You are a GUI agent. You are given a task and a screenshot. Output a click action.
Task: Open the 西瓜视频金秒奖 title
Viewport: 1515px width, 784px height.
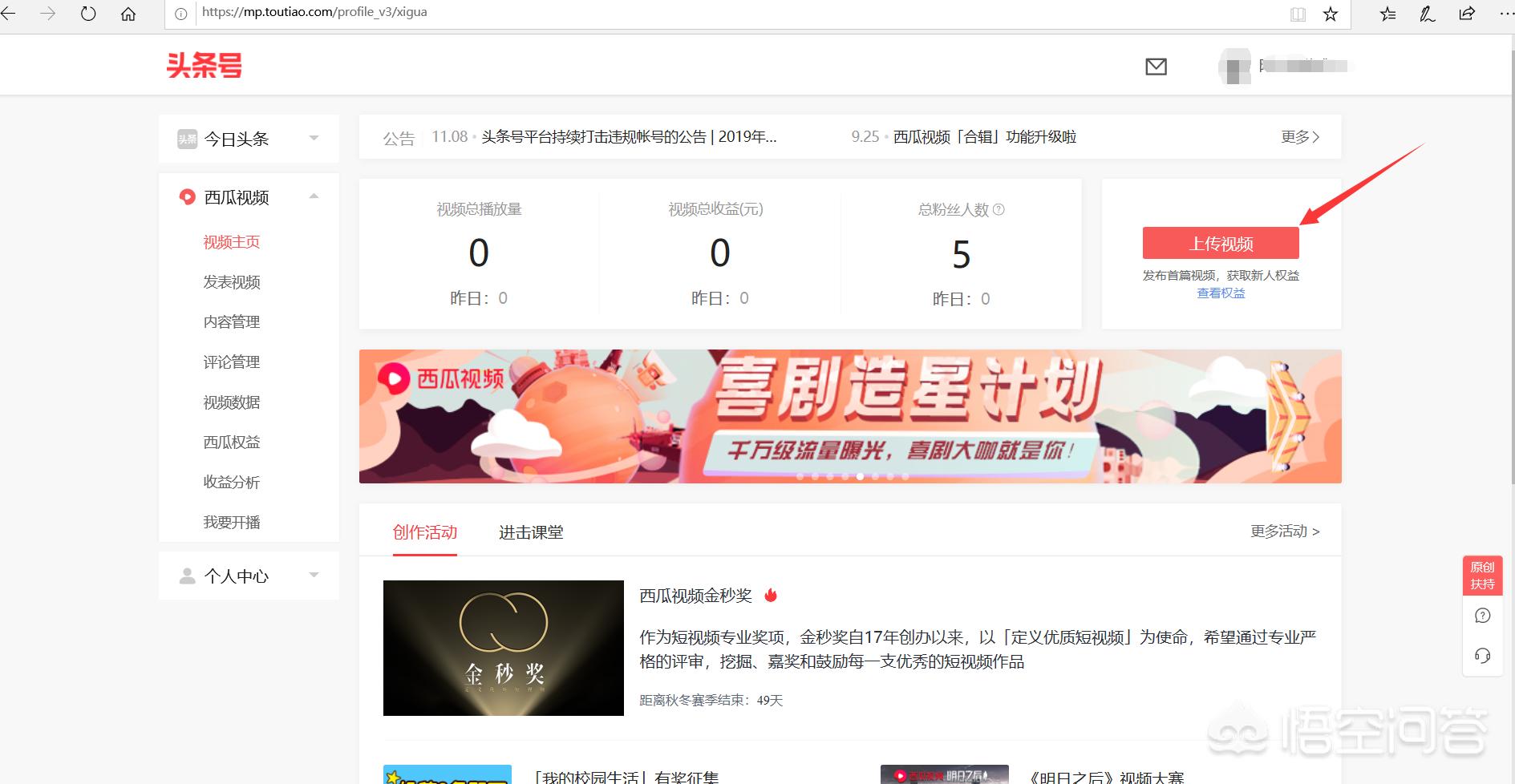click(695, 596)
